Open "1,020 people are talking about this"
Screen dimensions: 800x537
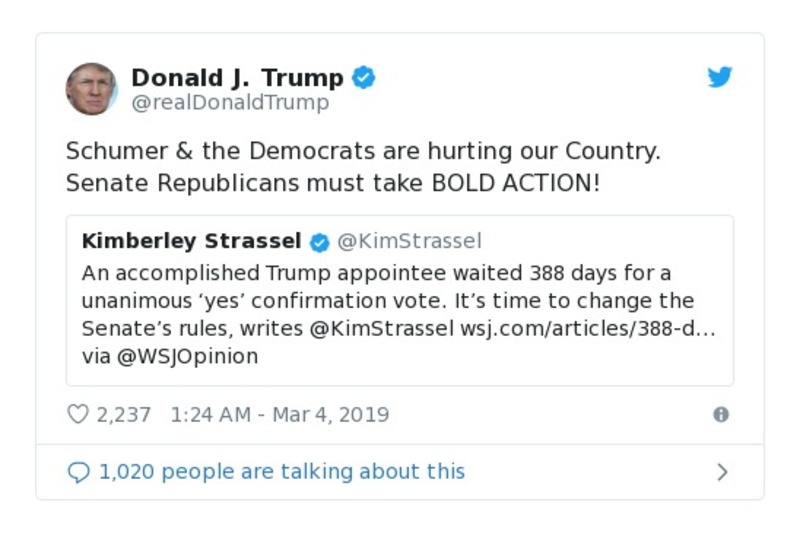(281, 472)
